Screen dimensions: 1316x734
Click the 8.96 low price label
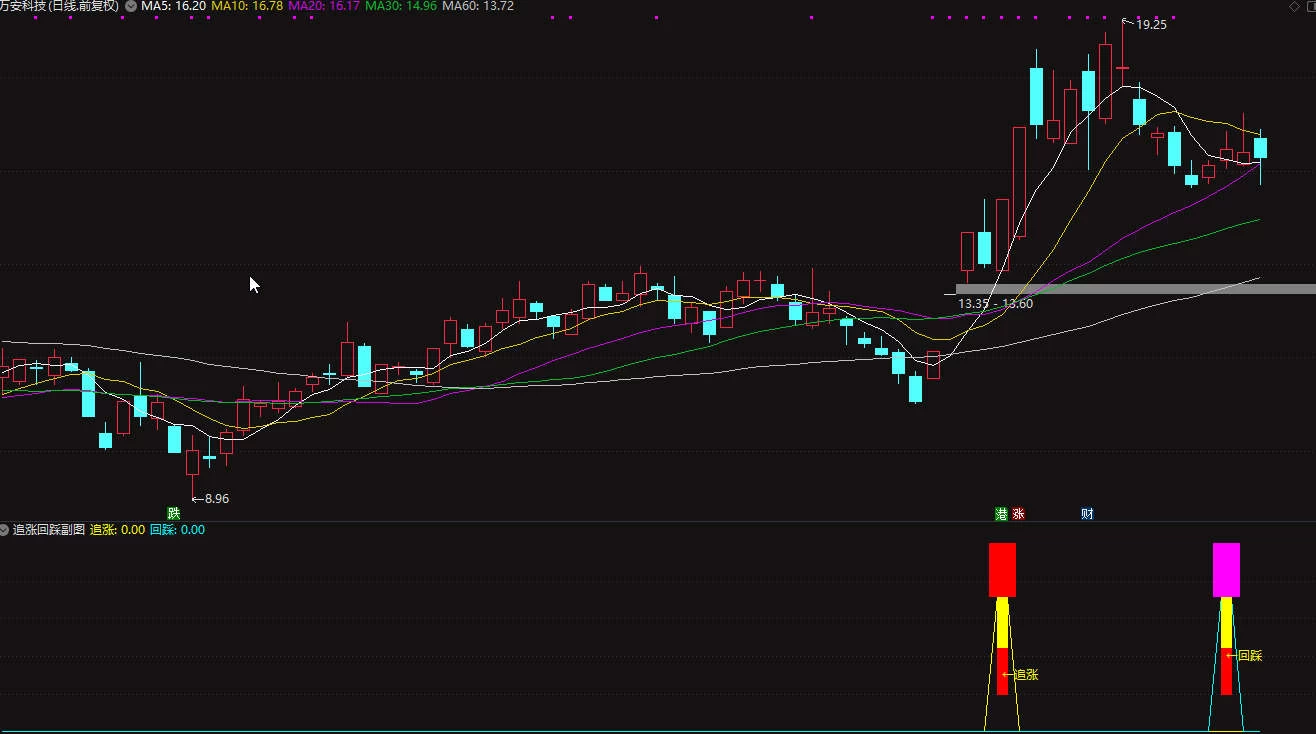coord(217,499)
